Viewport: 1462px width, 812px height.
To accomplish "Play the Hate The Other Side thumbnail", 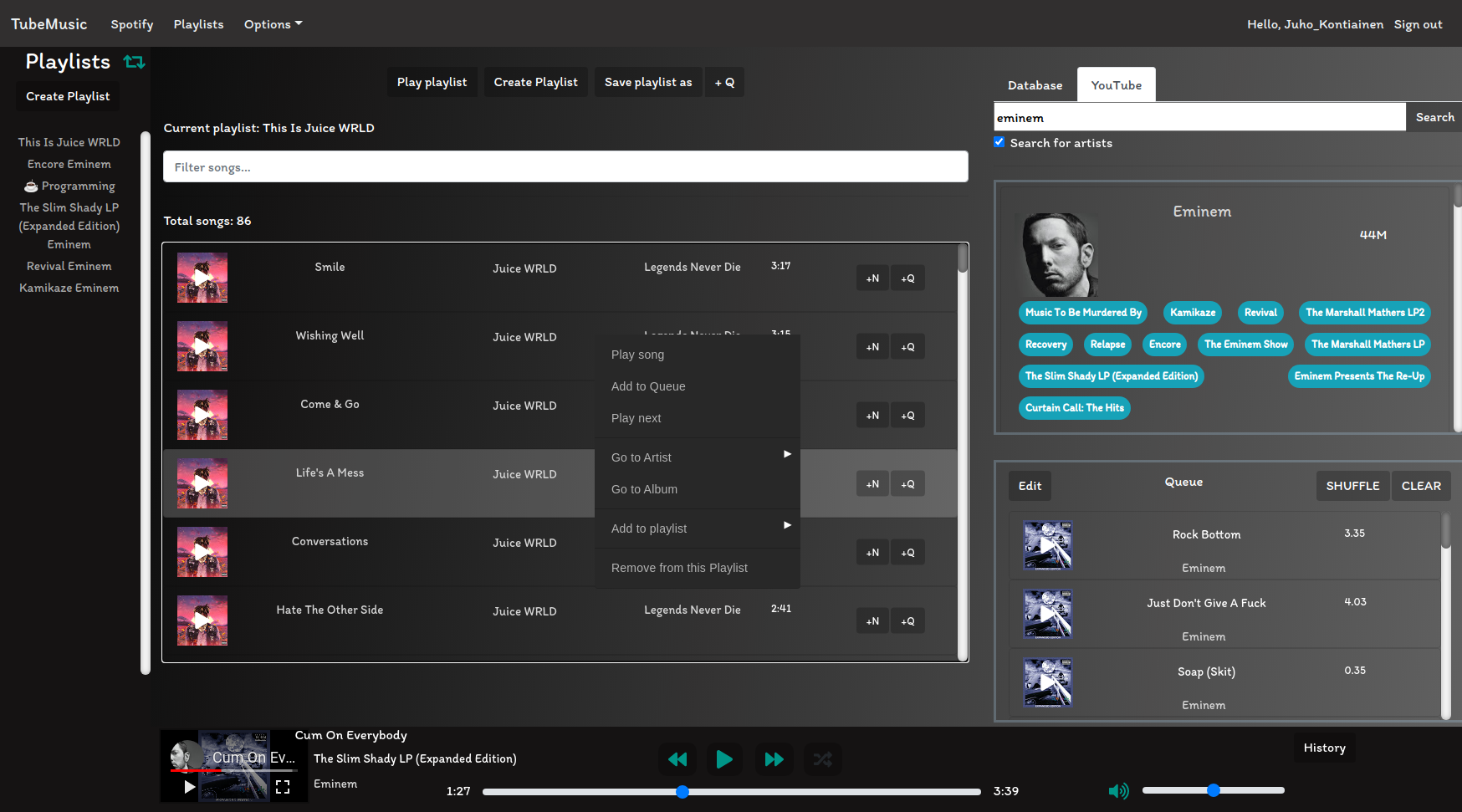I will (202, 620).
